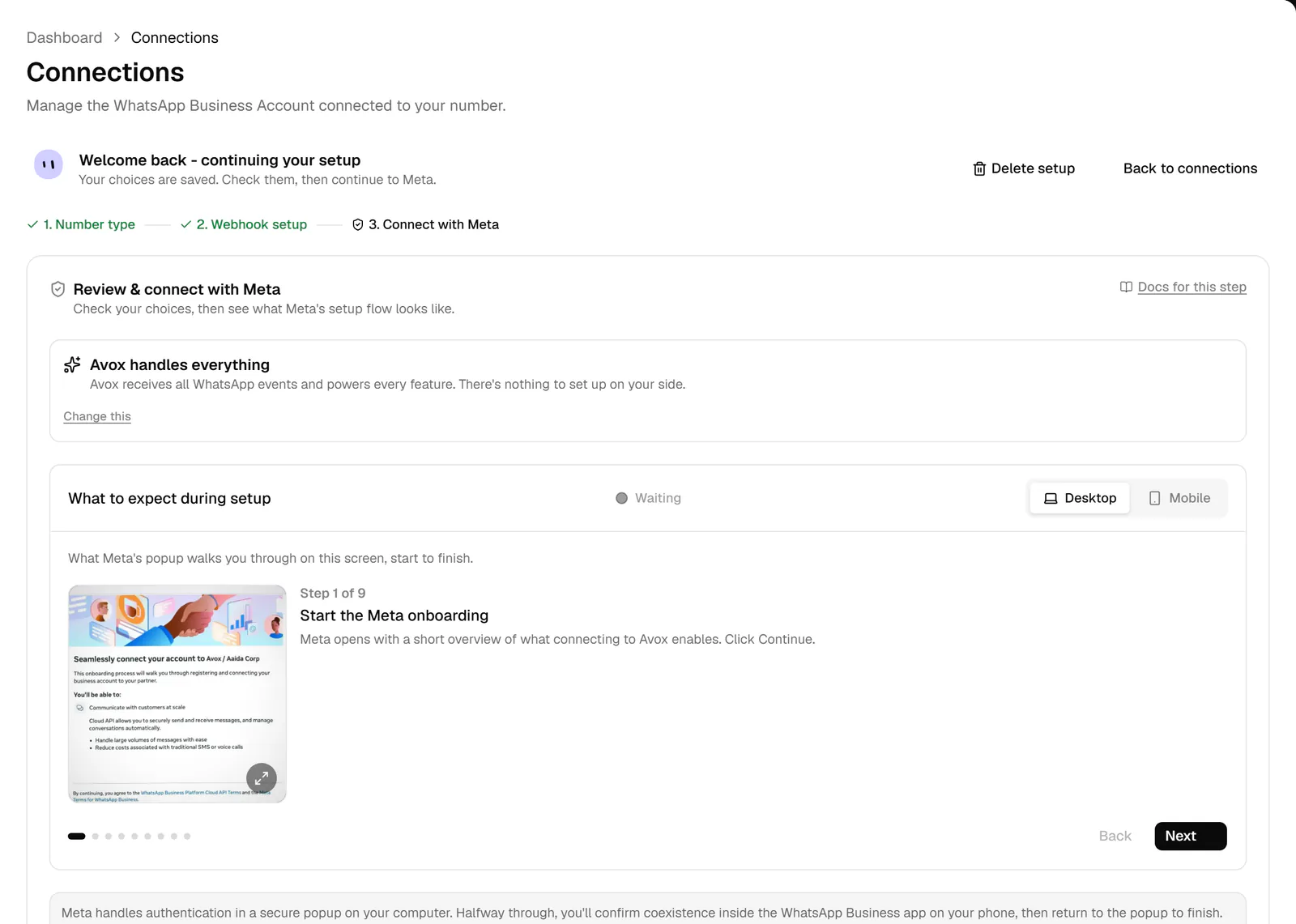Click the Waiting status text
Screen dimensions: 1296x924
click(658, 498)
